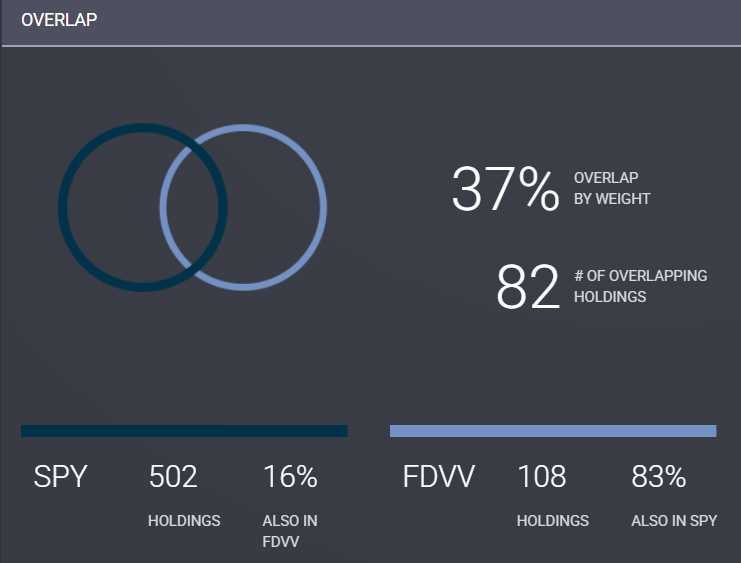Click the 82 overlapping holdings number

(x=527, y=287)
